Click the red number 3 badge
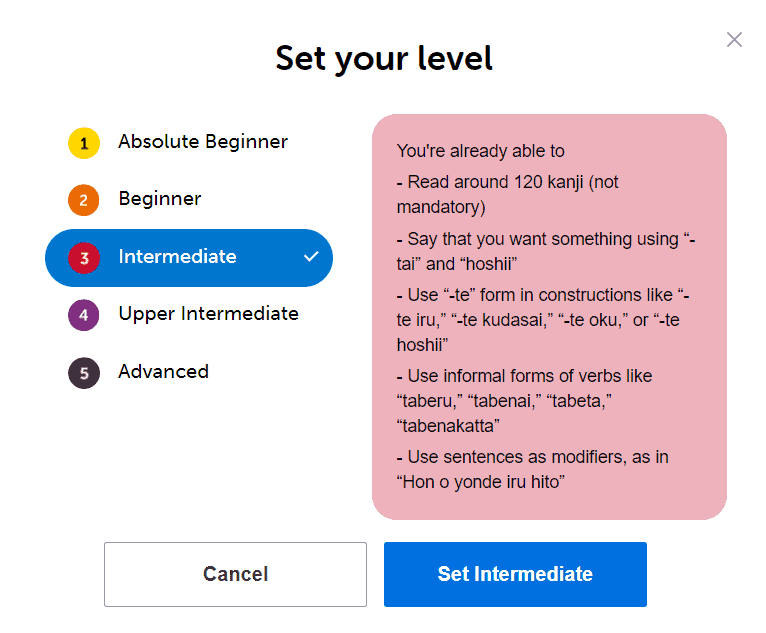 coord(84,258)
